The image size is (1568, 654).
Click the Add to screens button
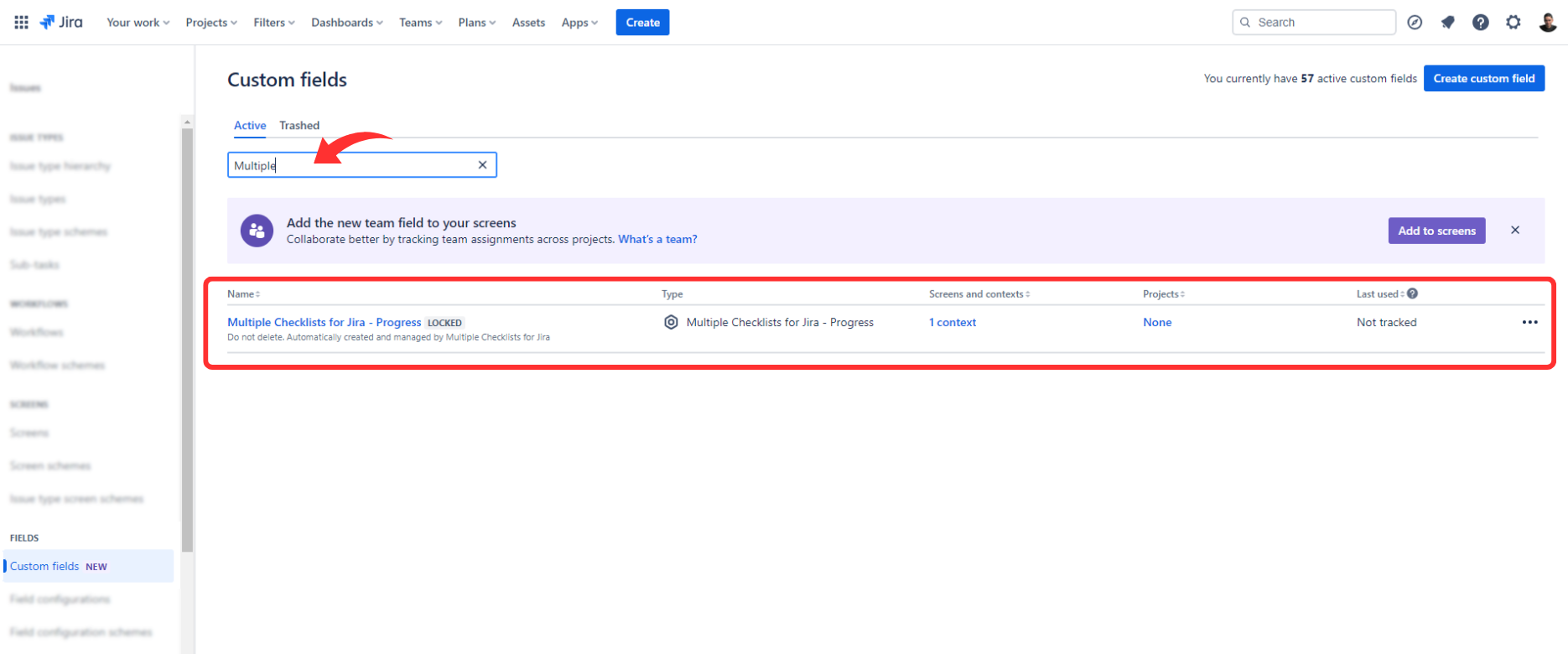[1436, 231]
